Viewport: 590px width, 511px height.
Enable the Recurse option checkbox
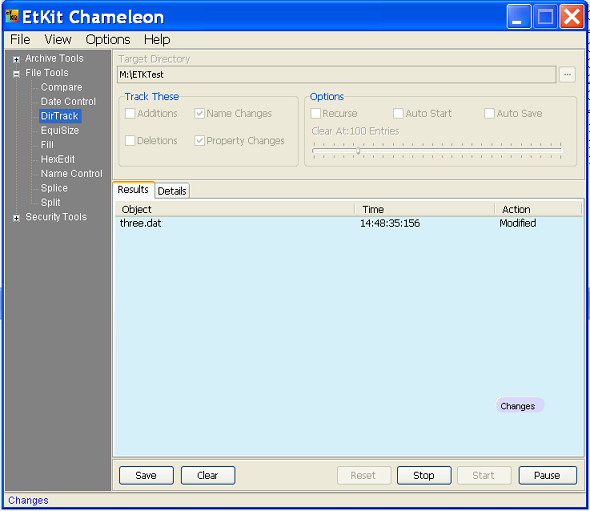click(x=316, y=113)
